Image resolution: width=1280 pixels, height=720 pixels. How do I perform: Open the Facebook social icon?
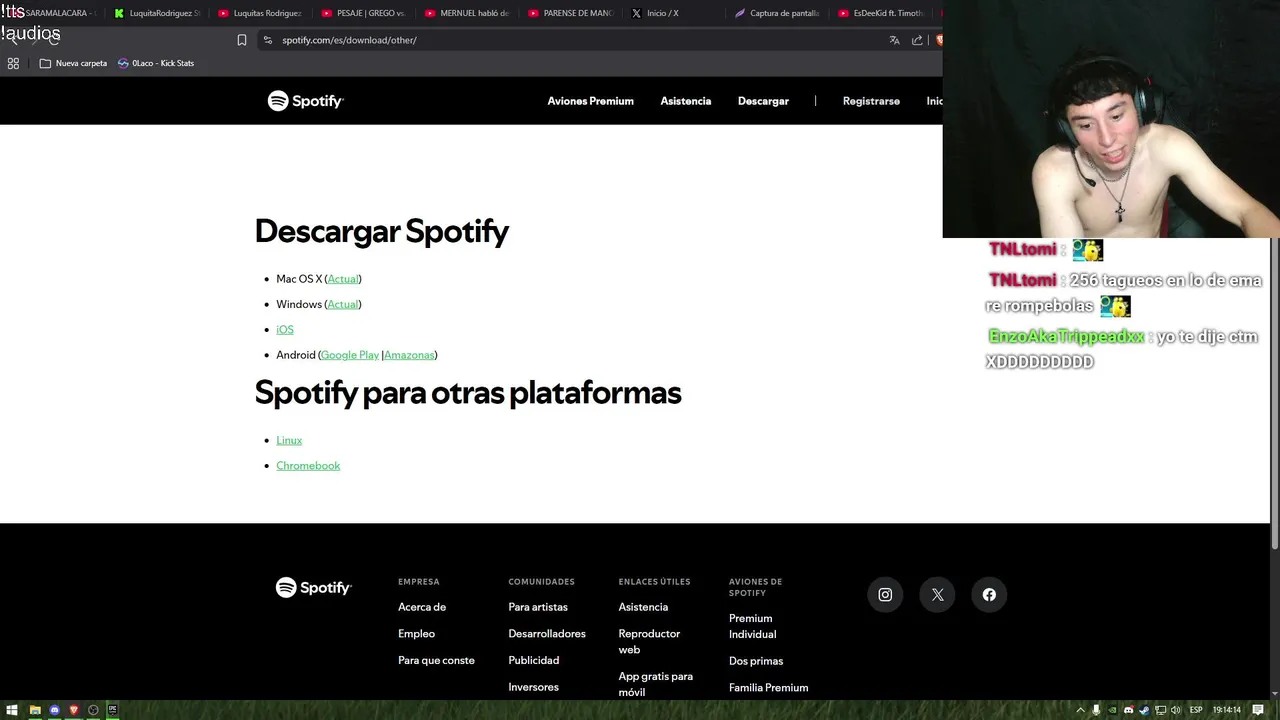[x=989, y=594]
